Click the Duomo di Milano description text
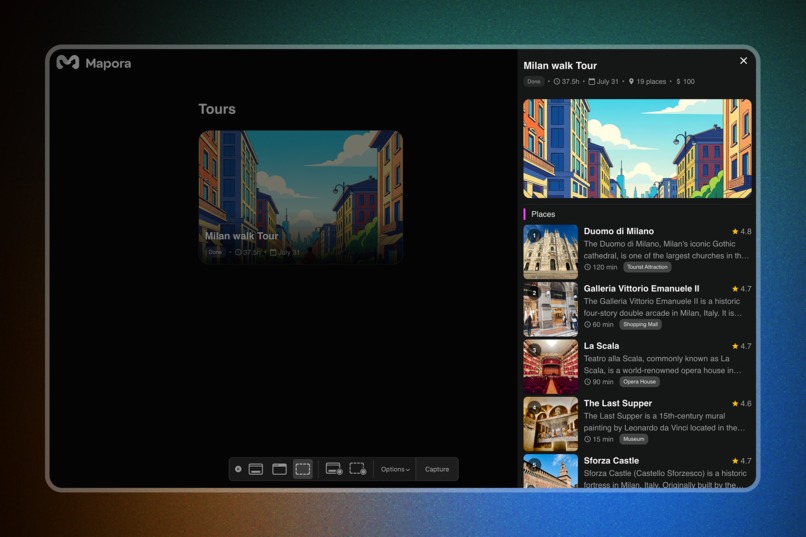This screenshot has height=537, width=806. [x=666, y=250]
